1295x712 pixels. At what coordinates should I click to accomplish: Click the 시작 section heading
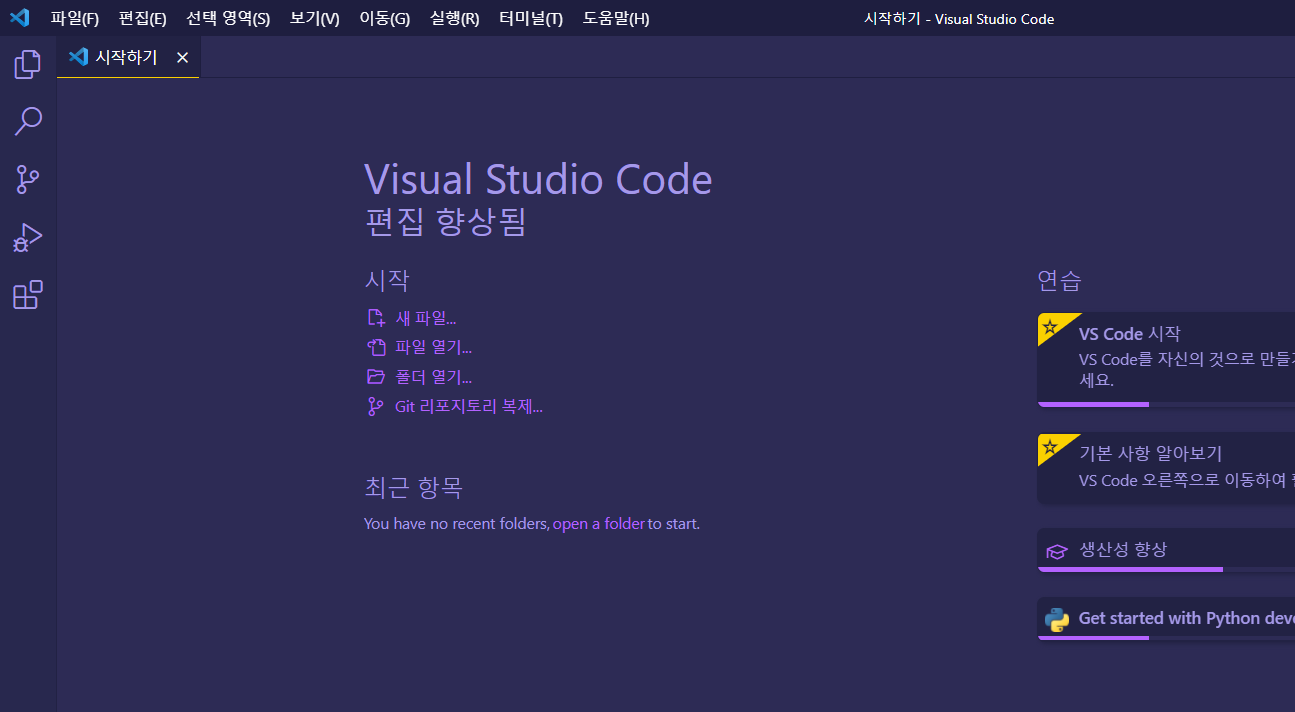coord(387,280)
